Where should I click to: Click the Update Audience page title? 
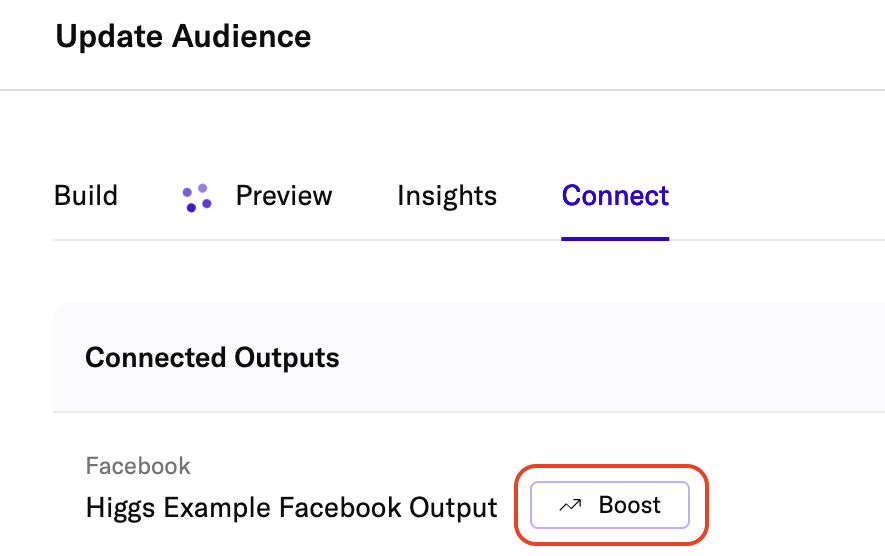tap(183, 37)
